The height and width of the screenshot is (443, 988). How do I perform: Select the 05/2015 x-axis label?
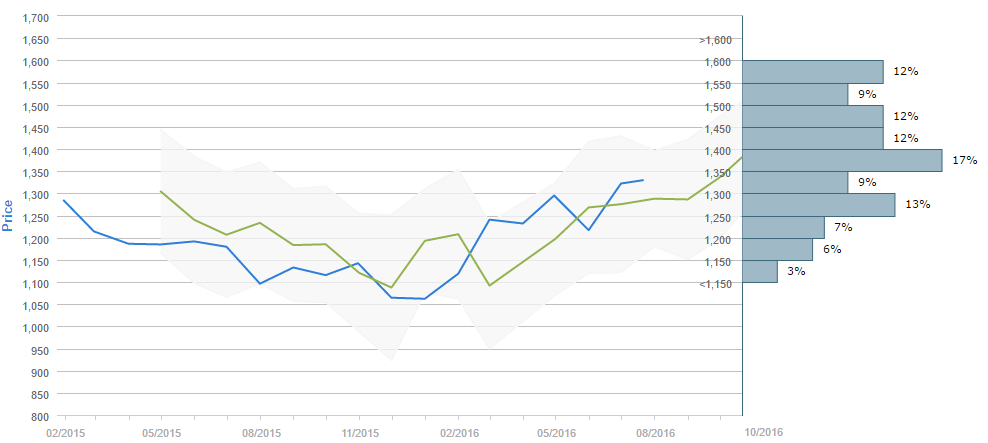[161, 432]
